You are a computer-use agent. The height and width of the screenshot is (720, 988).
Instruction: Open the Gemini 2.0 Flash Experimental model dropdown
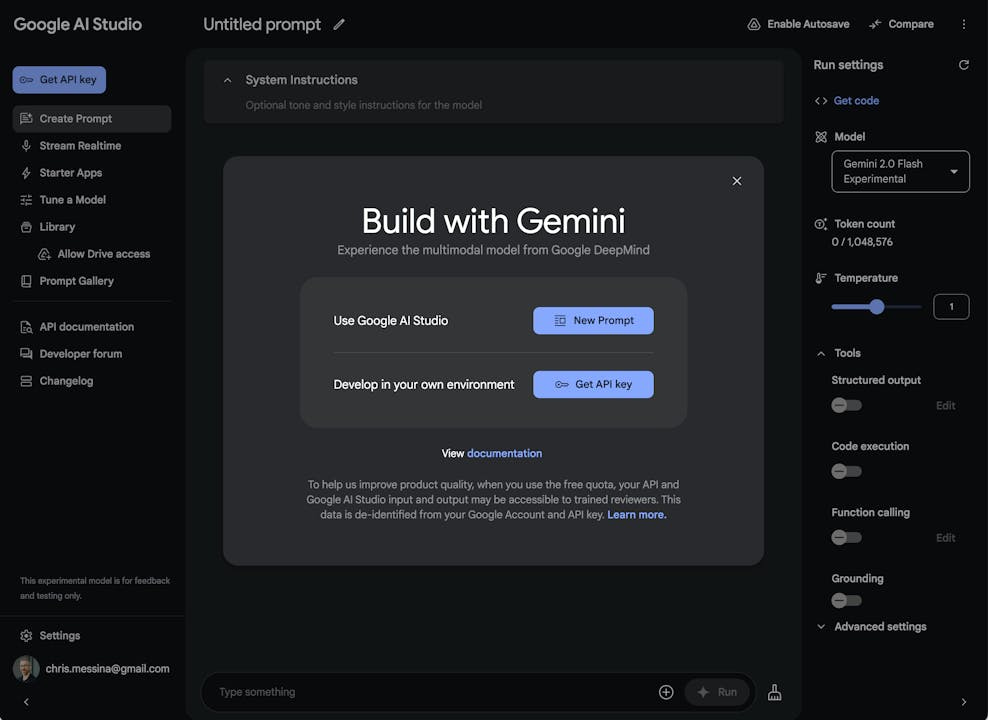pos(900,171)
